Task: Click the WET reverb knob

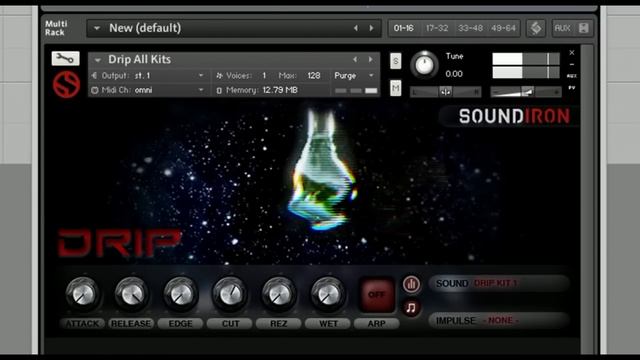Action: (328, 294)
